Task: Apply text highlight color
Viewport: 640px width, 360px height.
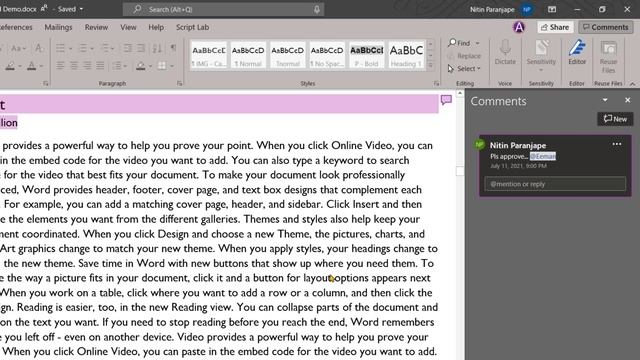Action: 10,65
